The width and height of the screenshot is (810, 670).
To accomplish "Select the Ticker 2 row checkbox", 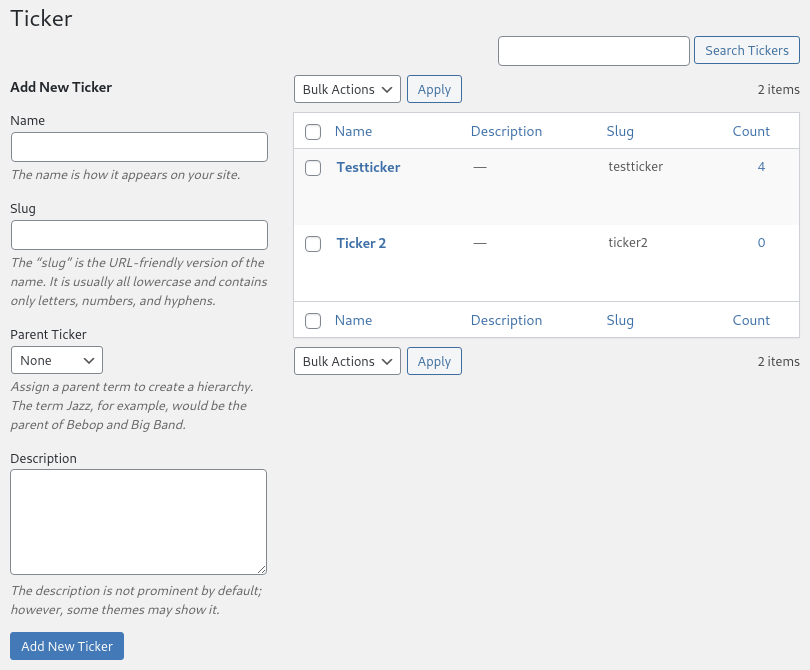I will coord(313,244).
